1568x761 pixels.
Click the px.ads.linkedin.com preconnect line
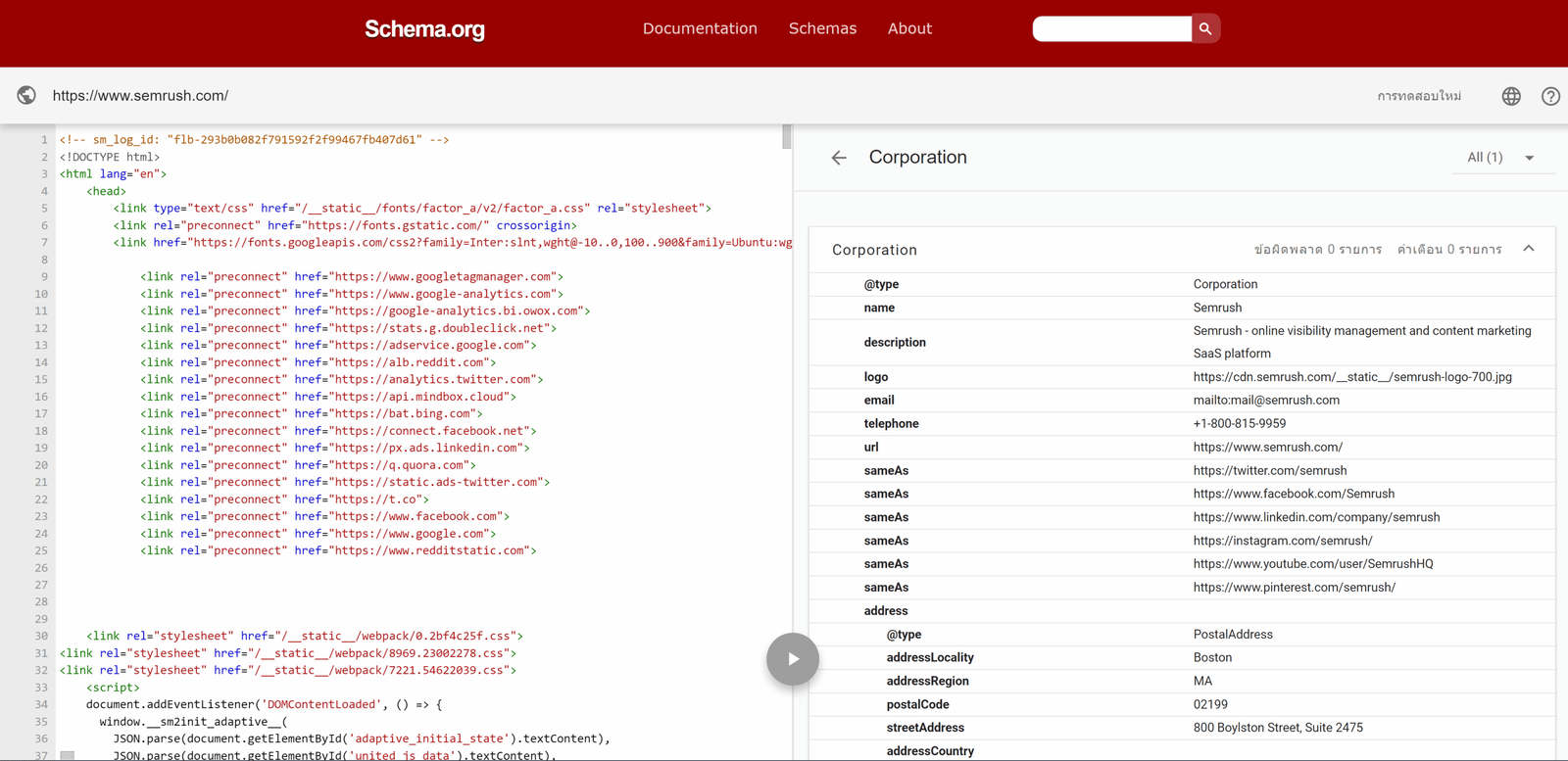coord(335,449)
